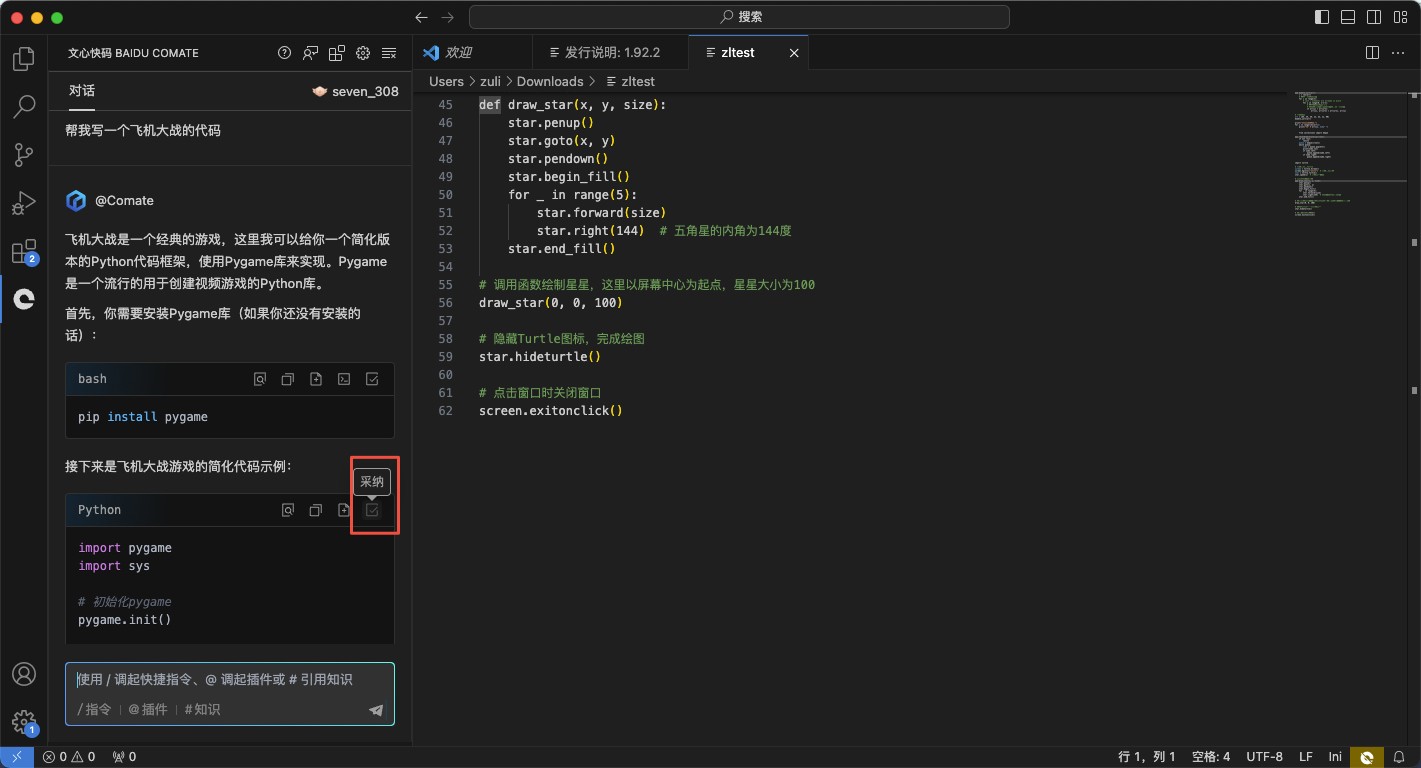Open the Explorer view in activity bar

click(24, 59)
